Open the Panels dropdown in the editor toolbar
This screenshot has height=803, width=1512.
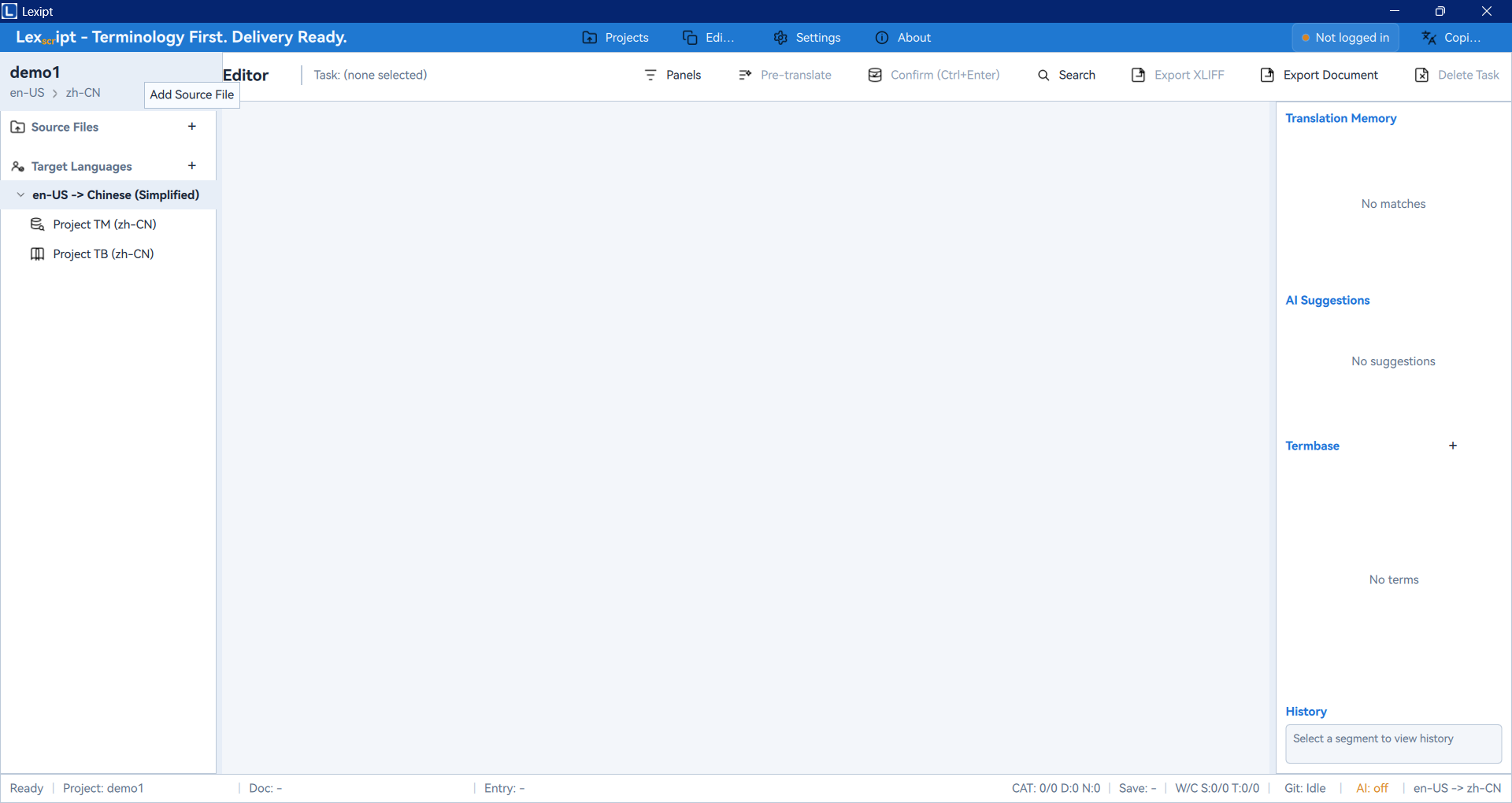click(673, 75)
